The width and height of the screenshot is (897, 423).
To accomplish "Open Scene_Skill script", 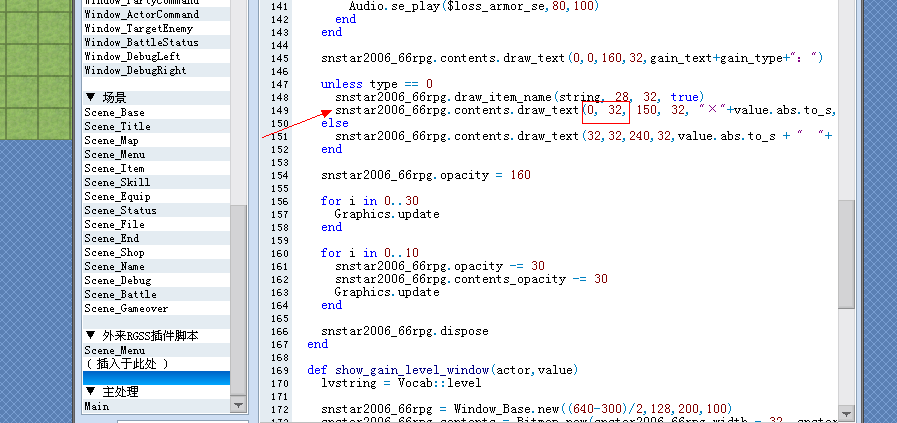I will point(156,182).
